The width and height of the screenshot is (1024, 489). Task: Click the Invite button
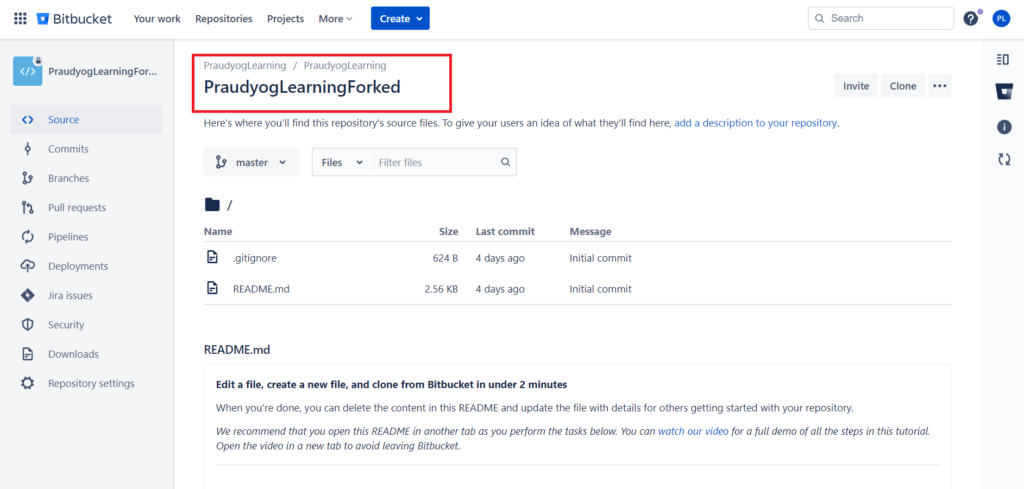click(856, 86)
